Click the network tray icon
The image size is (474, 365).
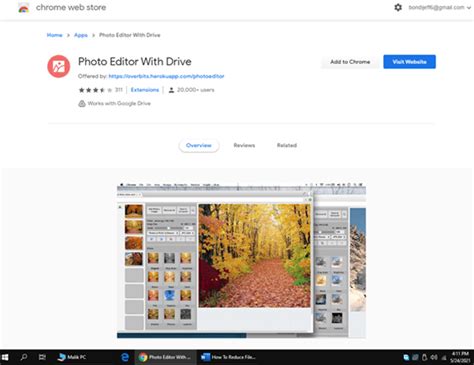pyautogui.click(x=444, y=358)
